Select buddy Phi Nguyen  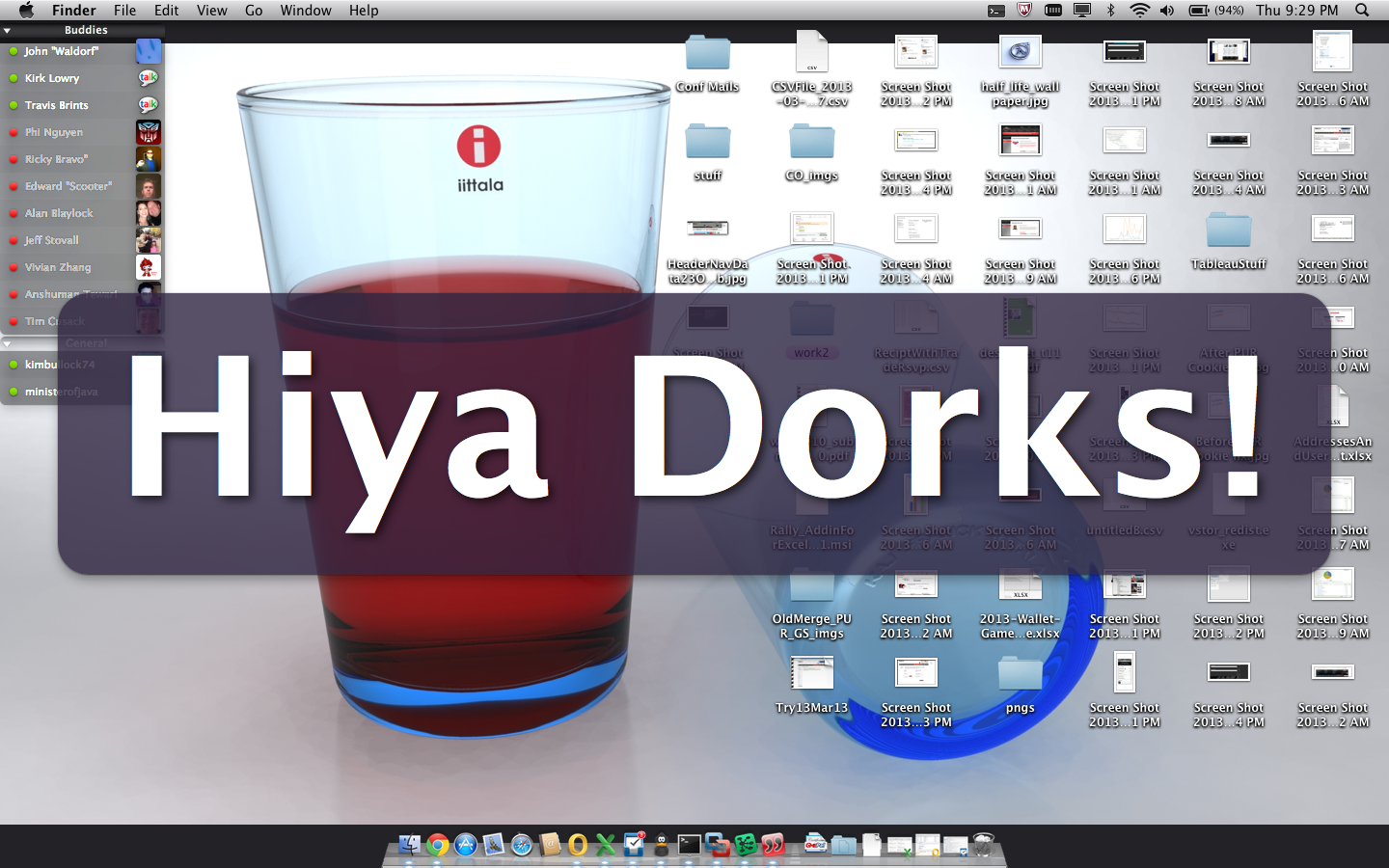pyautogui.click(x=82, y=132)
